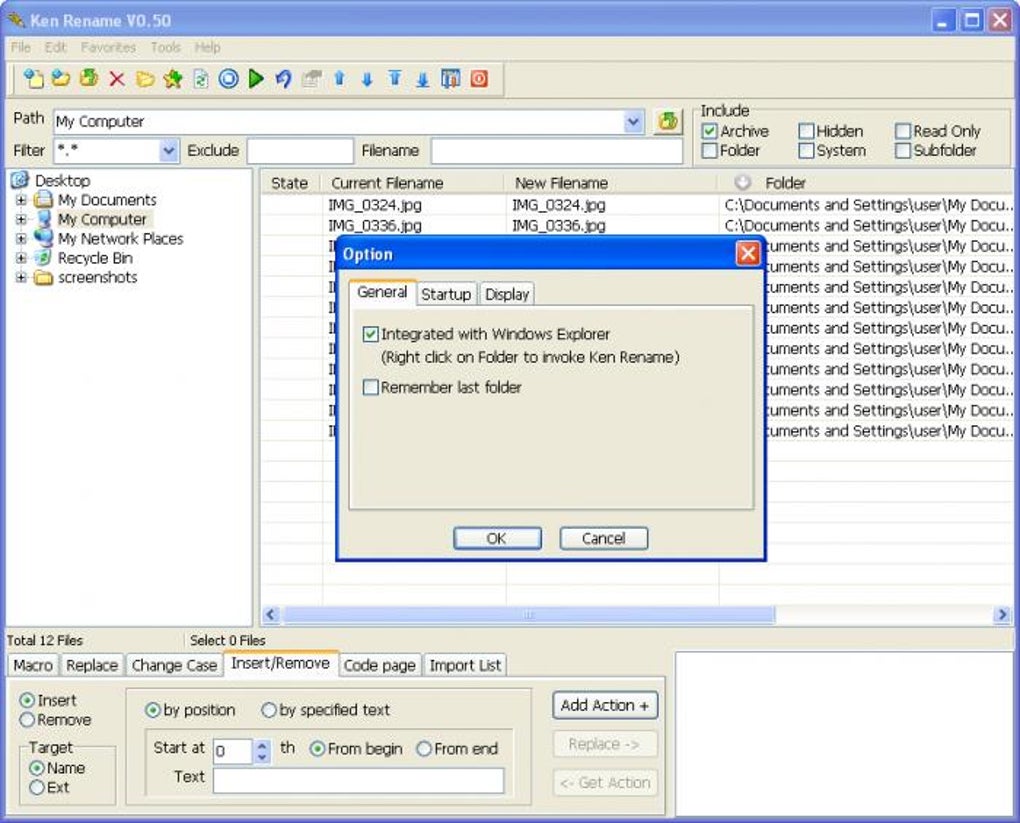The image size is (1020, 823).
Task: Open the Import List tab
Action: click(465, 666)
